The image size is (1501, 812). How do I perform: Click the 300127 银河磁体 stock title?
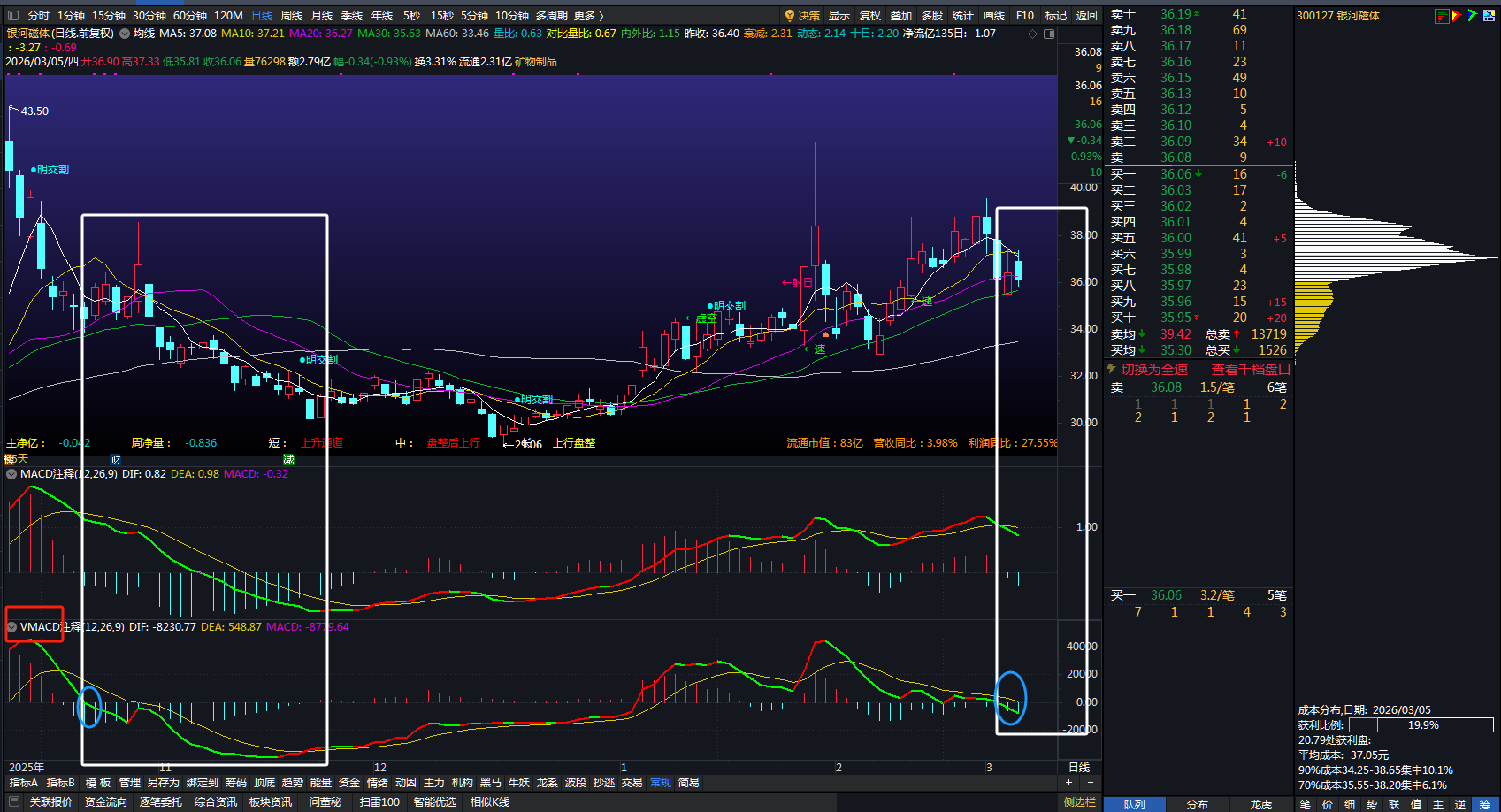(1338, 16)
